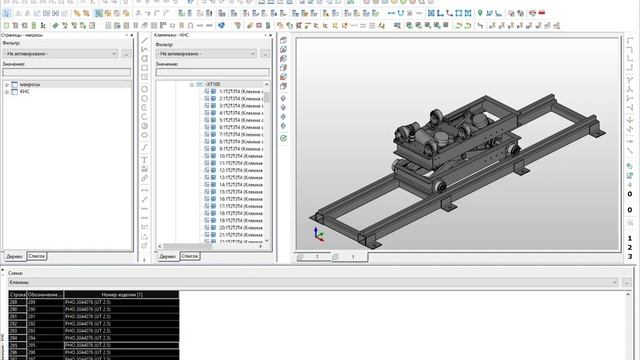Open the Клеммники panel filter dropdown
This screenshot has height=360, width=640.
[206, 53]
